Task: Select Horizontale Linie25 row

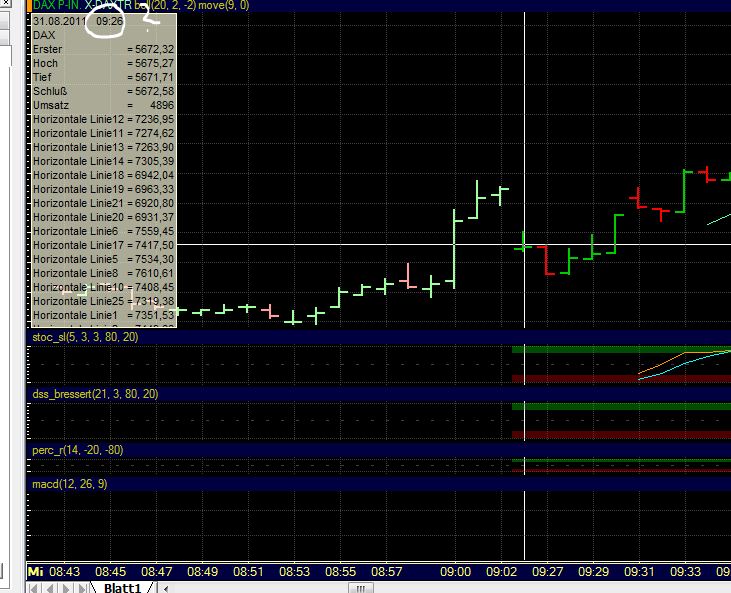Action: pos(103,301)
